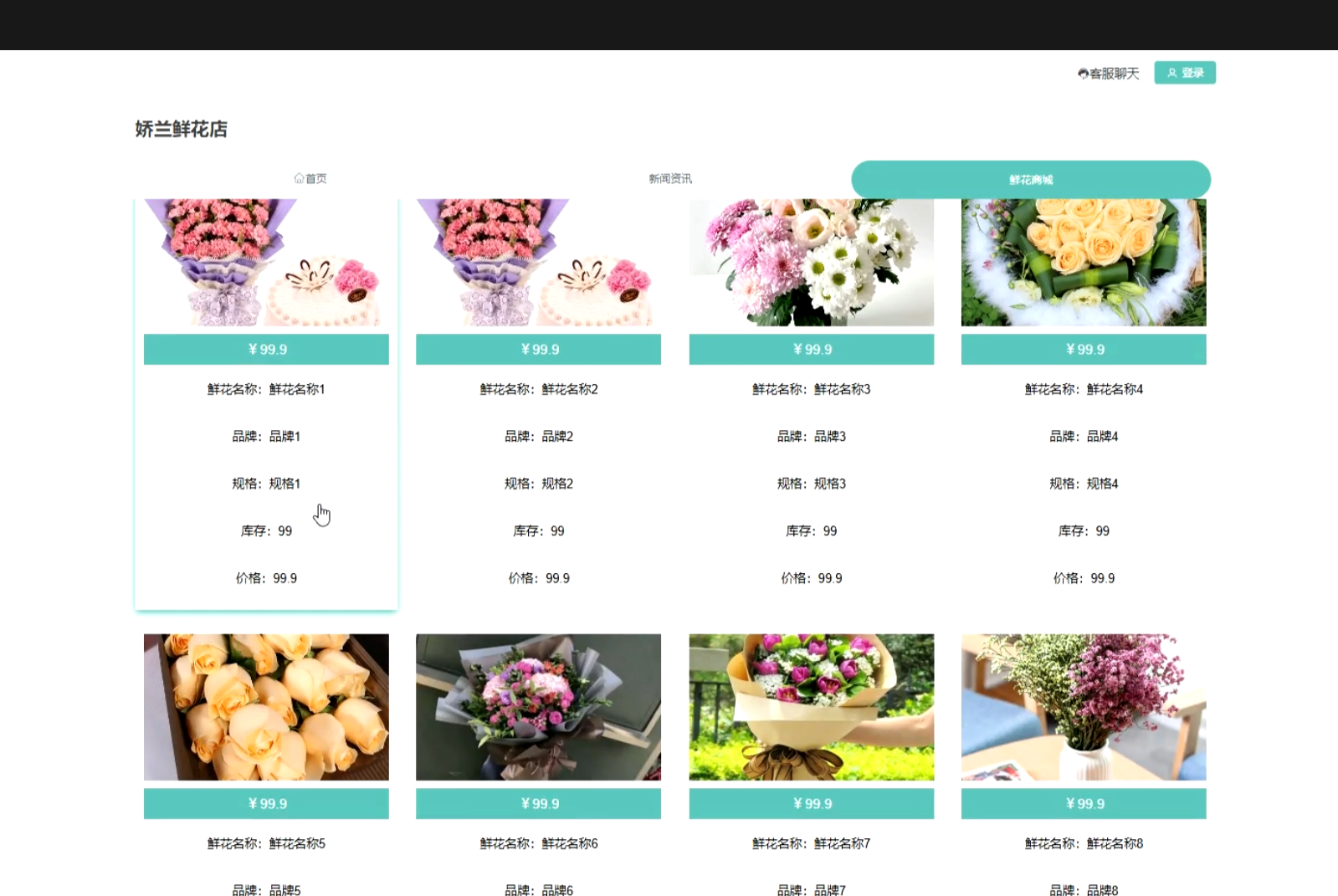
Task: Click the headset icon beside 客服聊天
Action: 1083,74
